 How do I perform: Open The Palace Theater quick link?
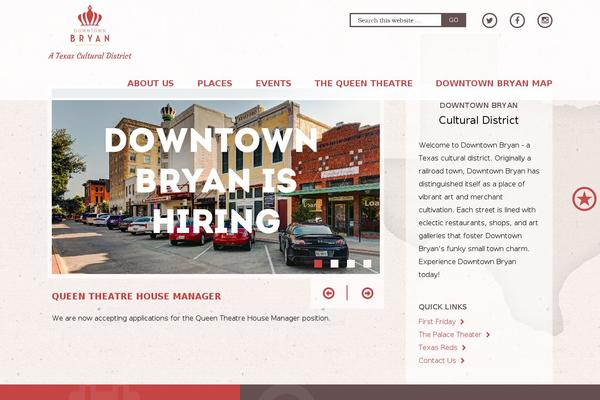coord(450,335)
